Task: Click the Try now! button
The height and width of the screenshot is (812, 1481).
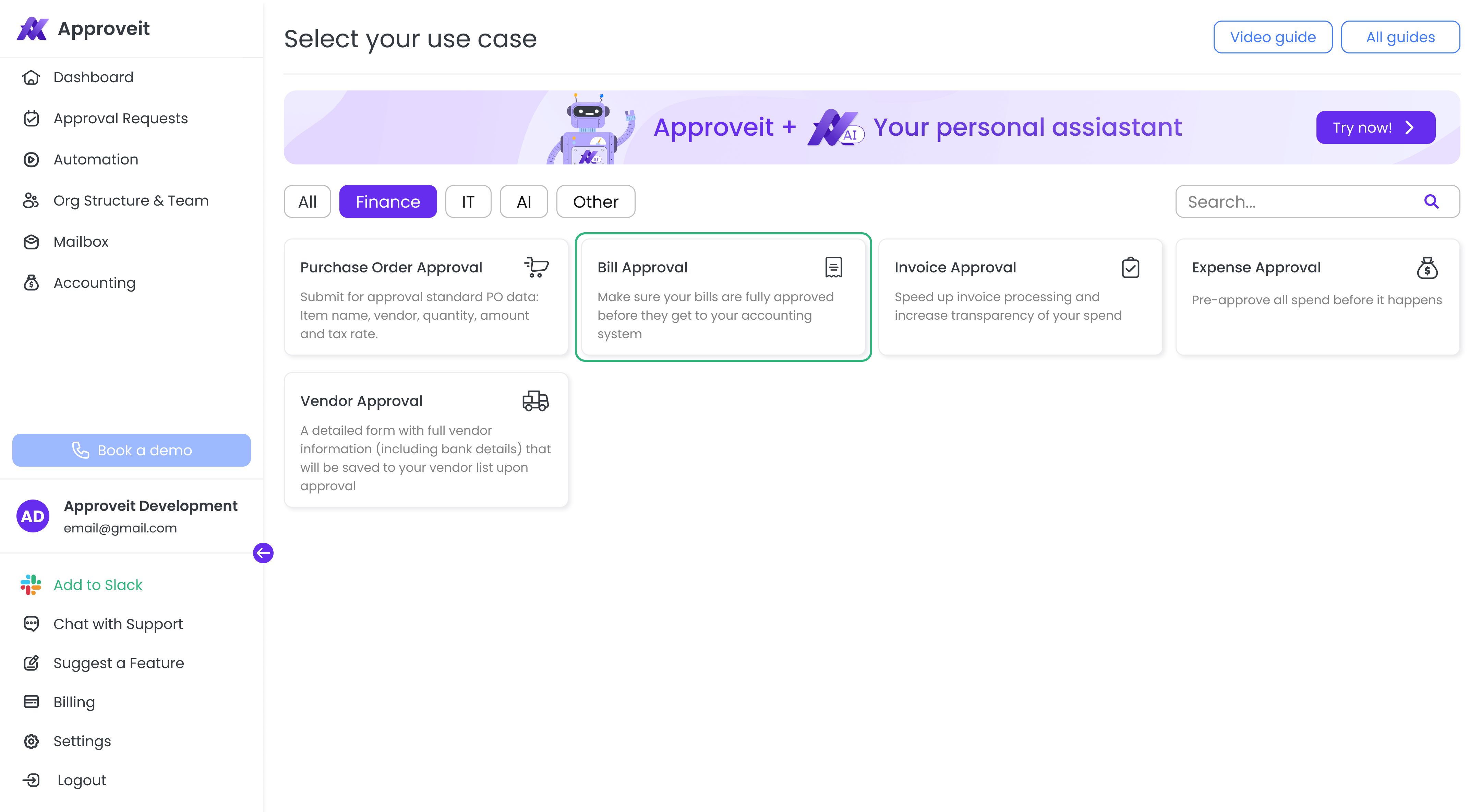Action: click(1376, 127)
